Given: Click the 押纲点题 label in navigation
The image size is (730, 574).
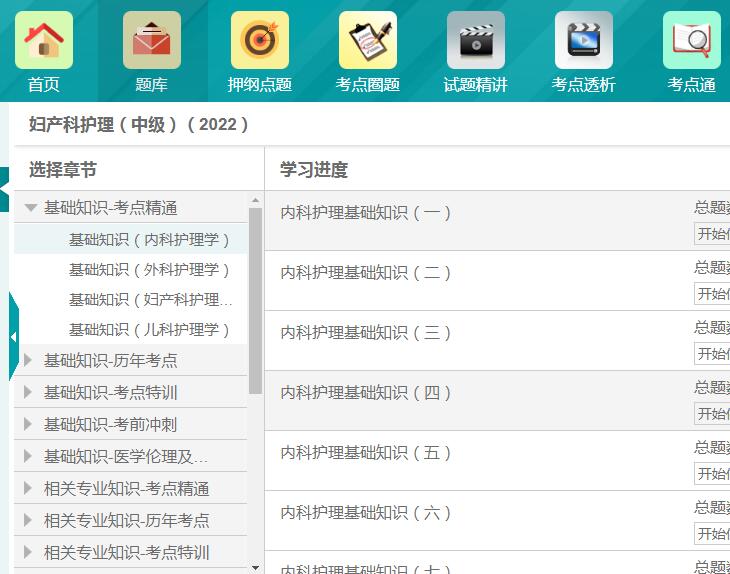Looking at the screenshot, I should [260, 85].
